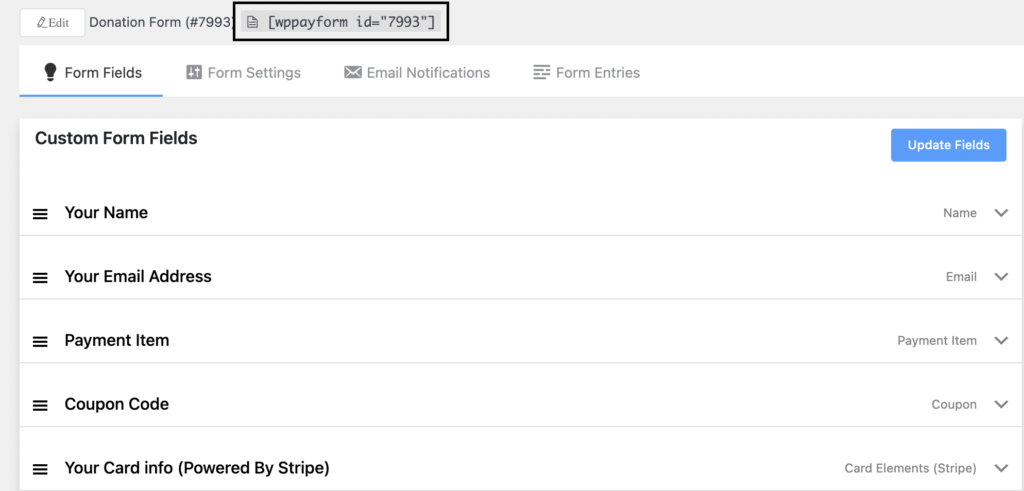Click the Edit button near form title
Viewport: 1024px width, 491px height.
click(53, 23)
